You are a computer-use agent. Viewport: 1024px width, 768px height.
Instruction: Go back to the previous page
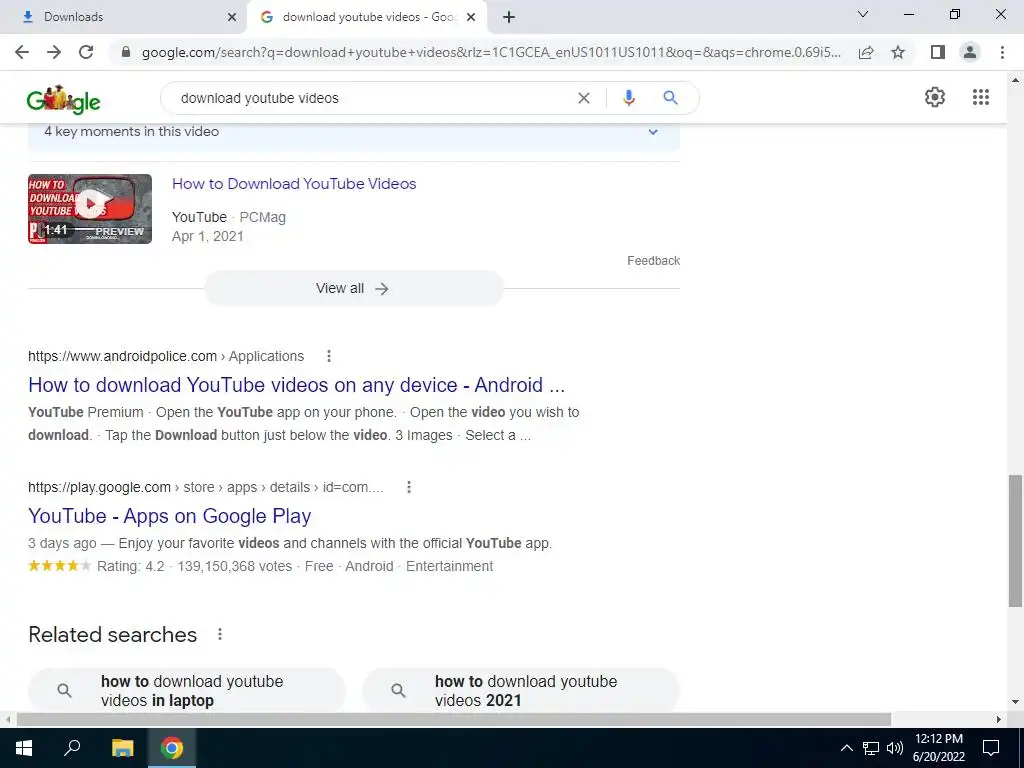(22, 52)
